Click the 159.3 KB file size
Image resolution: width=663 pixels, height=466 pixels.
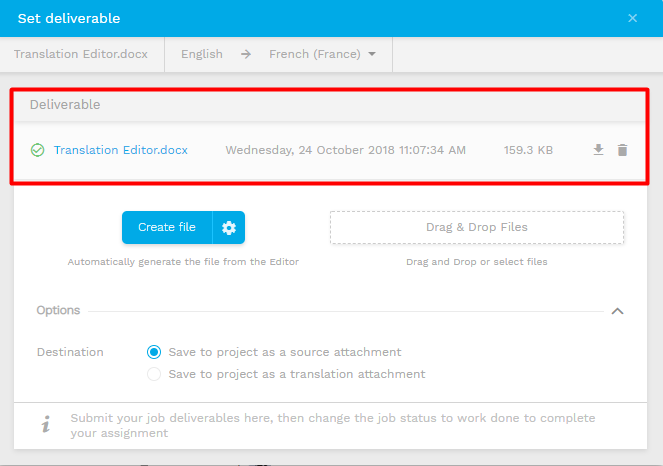point(528,150)
